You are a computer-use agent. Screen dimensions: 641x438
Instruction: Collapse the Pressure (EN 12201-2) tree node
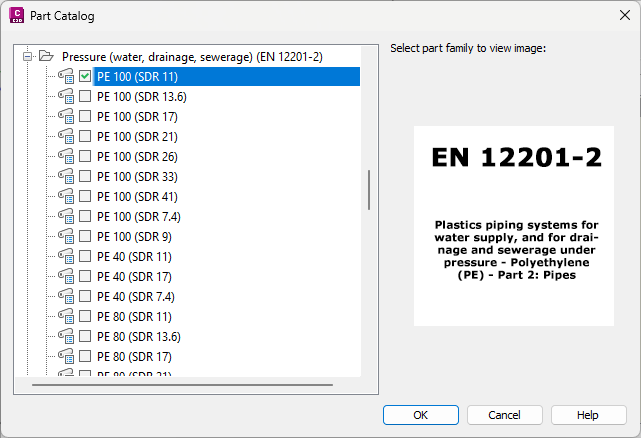point(28,57)
